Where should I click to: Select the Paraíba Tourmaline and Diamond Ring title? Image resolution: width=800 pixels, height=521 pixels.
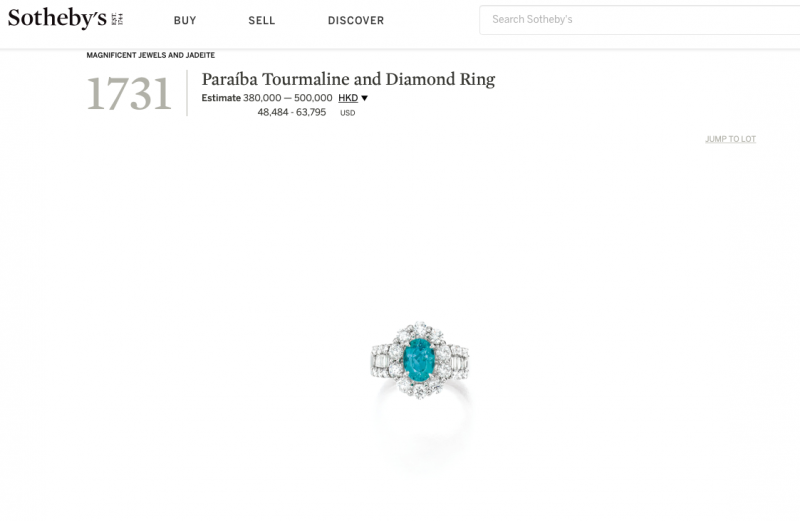pos(348,79)
